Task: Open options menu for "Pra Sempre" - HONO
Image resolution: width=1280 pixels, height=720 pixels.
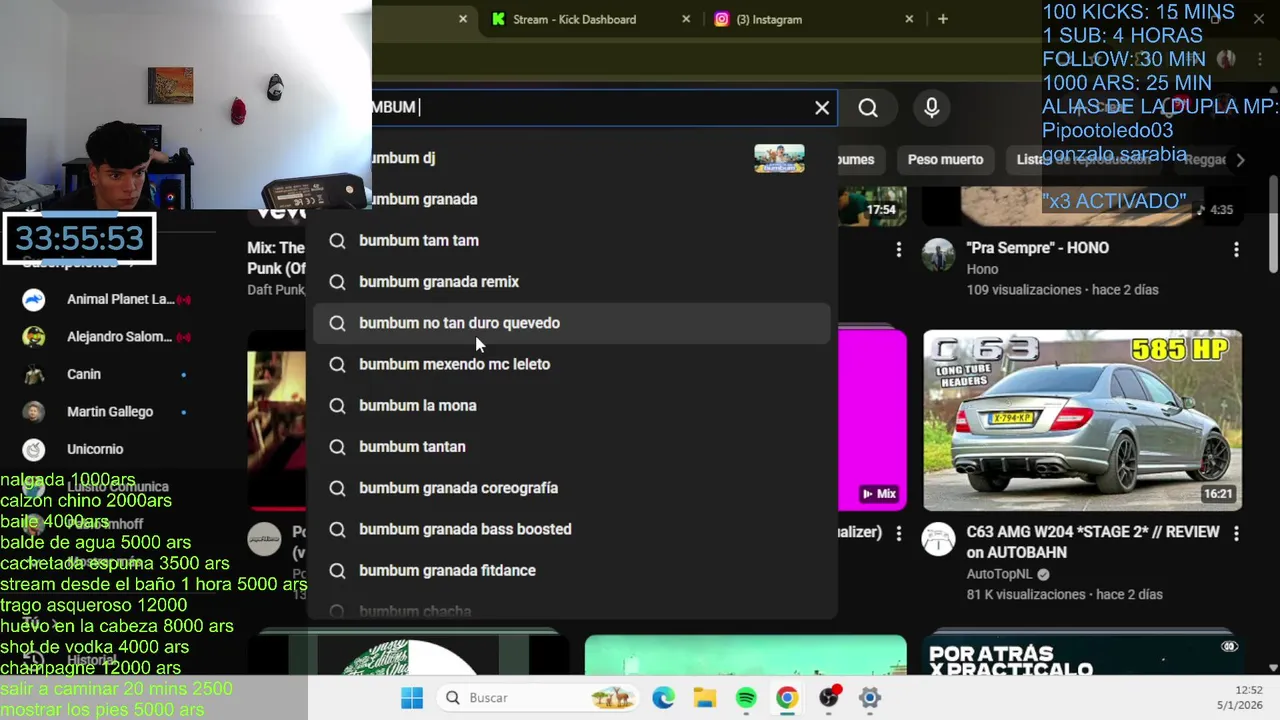Action: [1236, 249]
